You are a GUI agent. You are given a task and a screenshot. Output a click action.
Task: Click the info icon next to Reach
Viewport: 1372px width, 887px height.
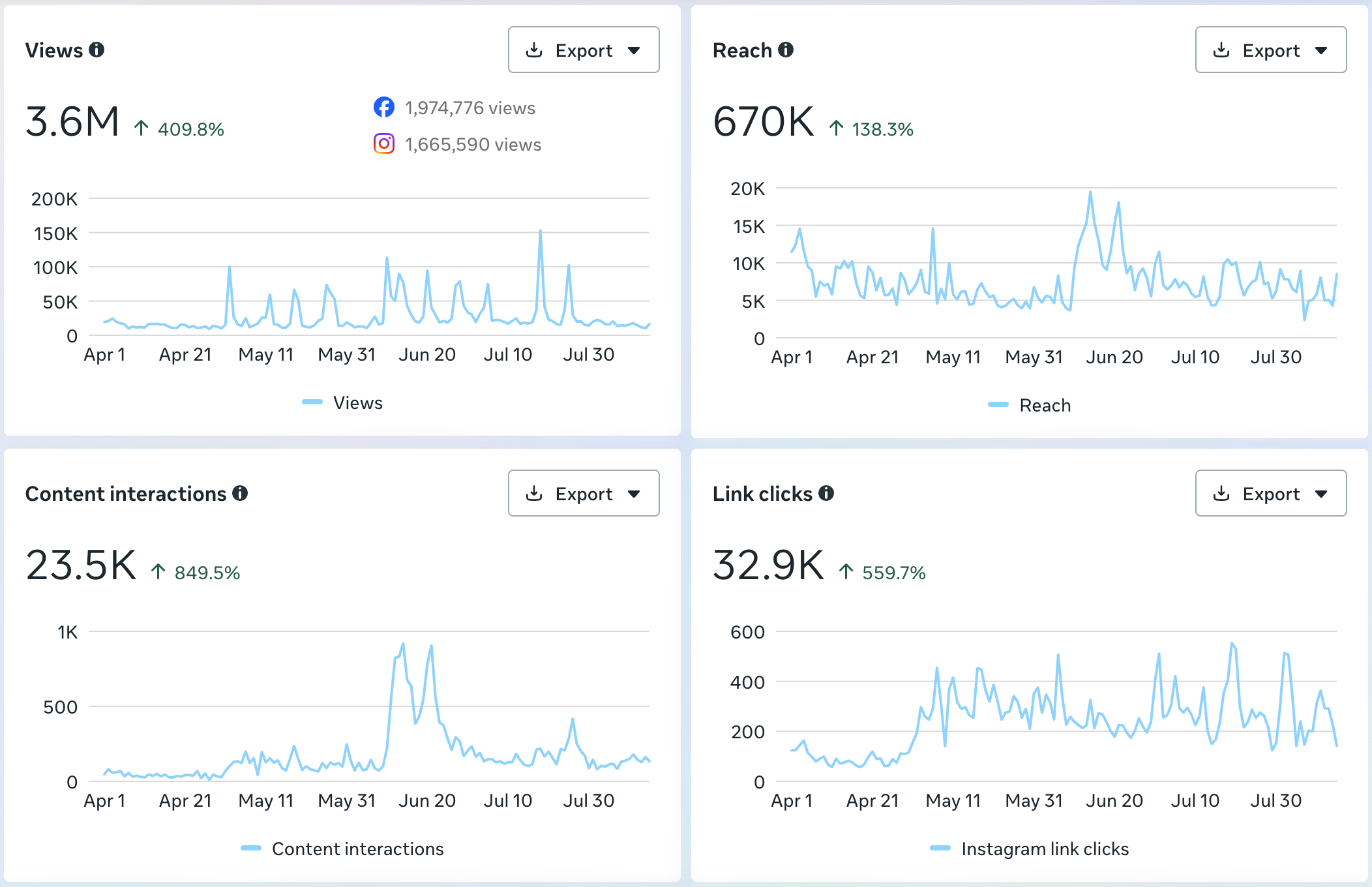[x=786, y=50]
